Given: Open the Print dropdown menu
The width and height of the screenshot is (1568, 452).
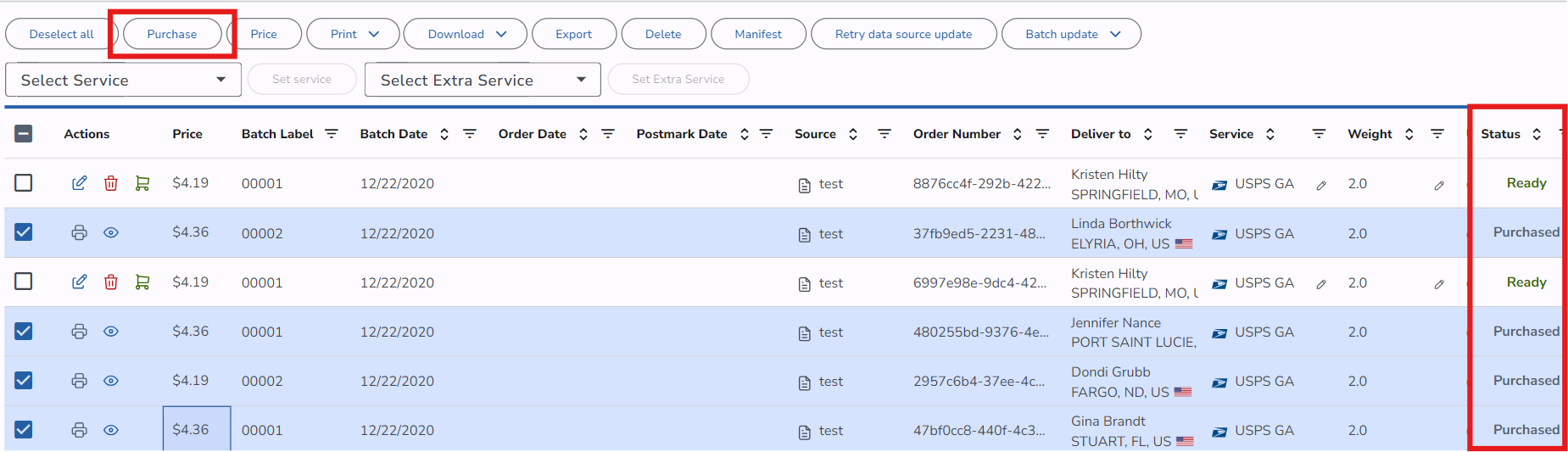Looking at the screenshot, I should point(353,34).
